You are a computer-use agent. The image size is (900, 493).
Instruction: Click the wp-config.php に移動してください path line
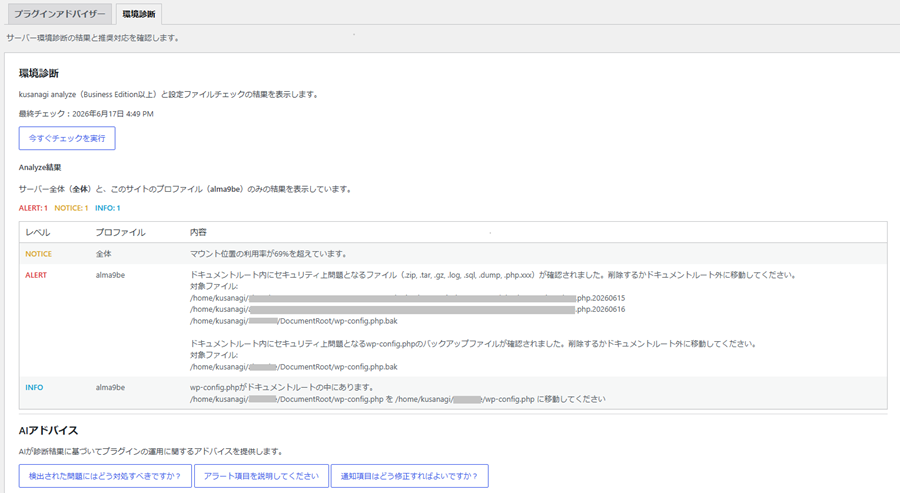pos(397,399)
